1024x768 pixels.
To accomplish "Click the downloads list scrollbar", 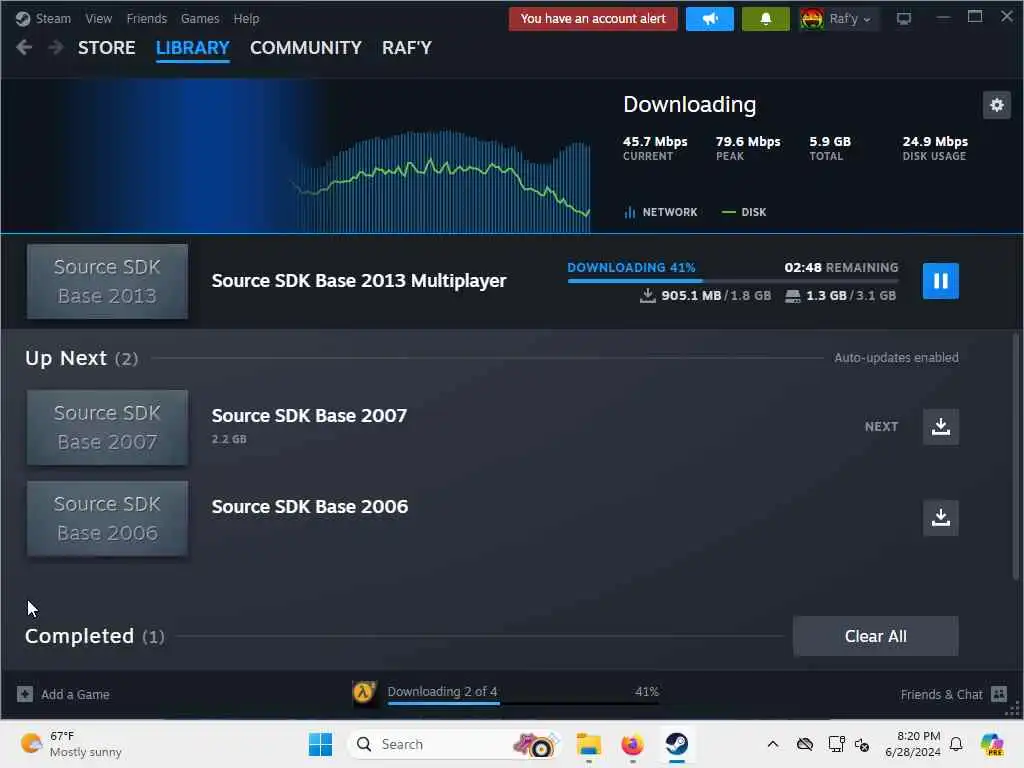I will [x=1015, y=457].
